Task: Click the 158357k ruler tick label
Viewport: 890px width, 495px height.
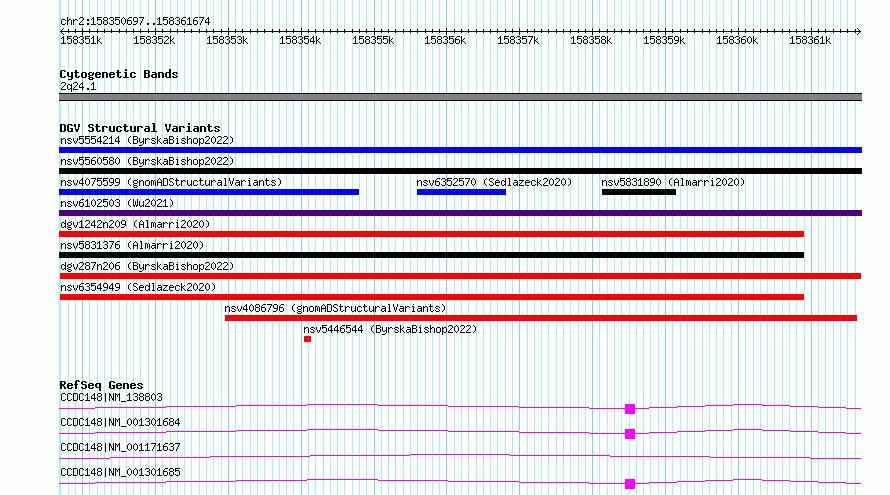Action: (518, 40)
